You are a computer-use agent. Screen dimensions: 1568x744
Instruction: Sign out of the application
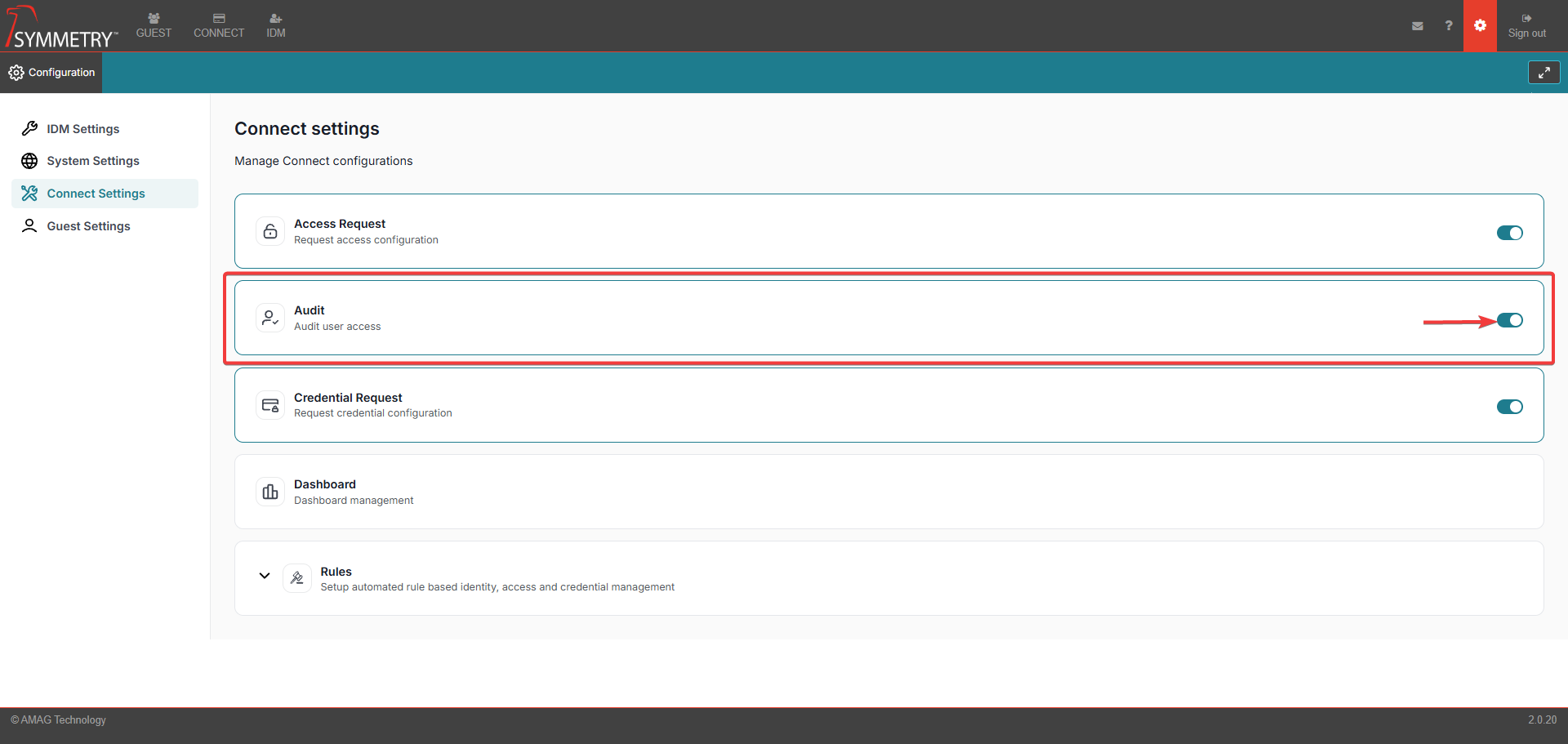pos(1526,26)
